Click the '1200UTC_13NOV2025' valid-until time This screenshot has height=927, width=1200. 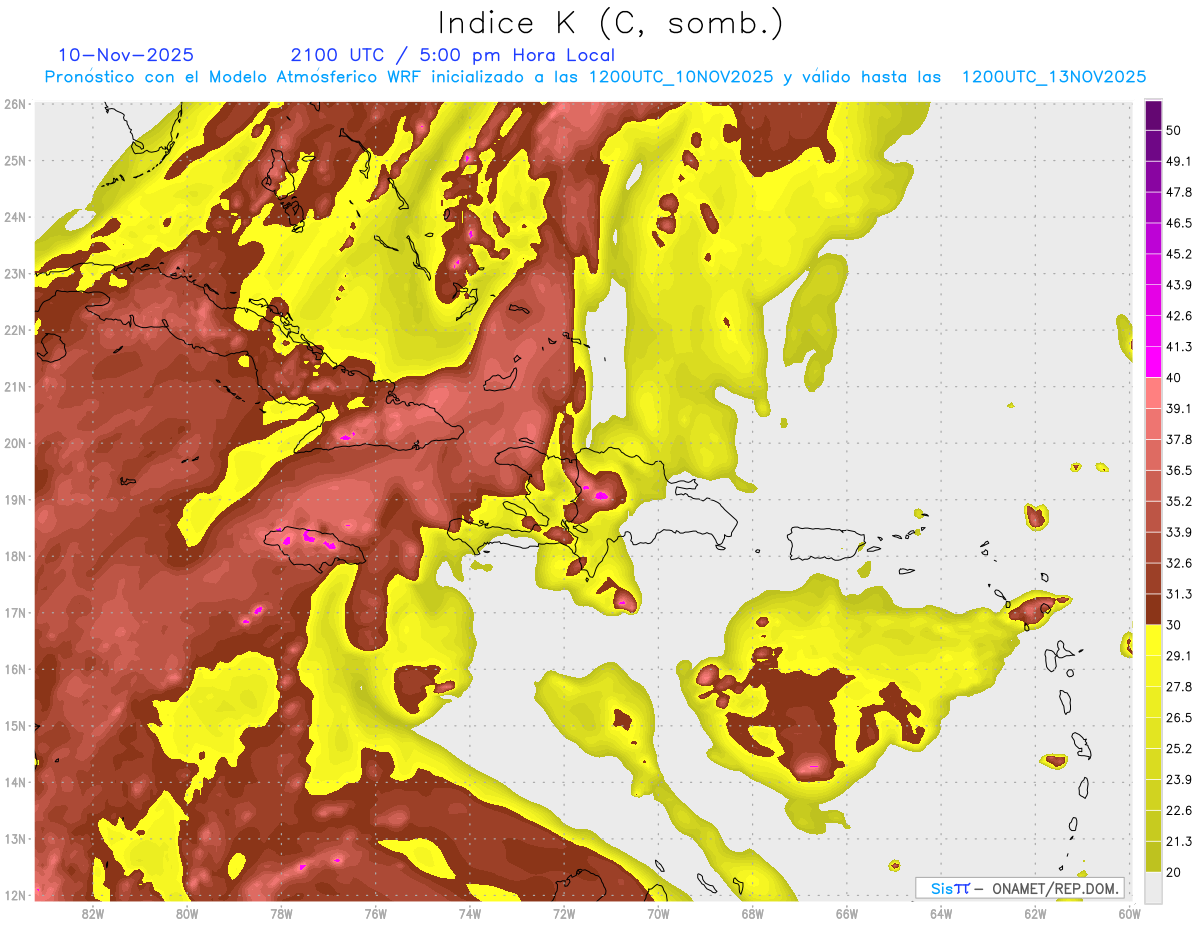pos(1053,77)
